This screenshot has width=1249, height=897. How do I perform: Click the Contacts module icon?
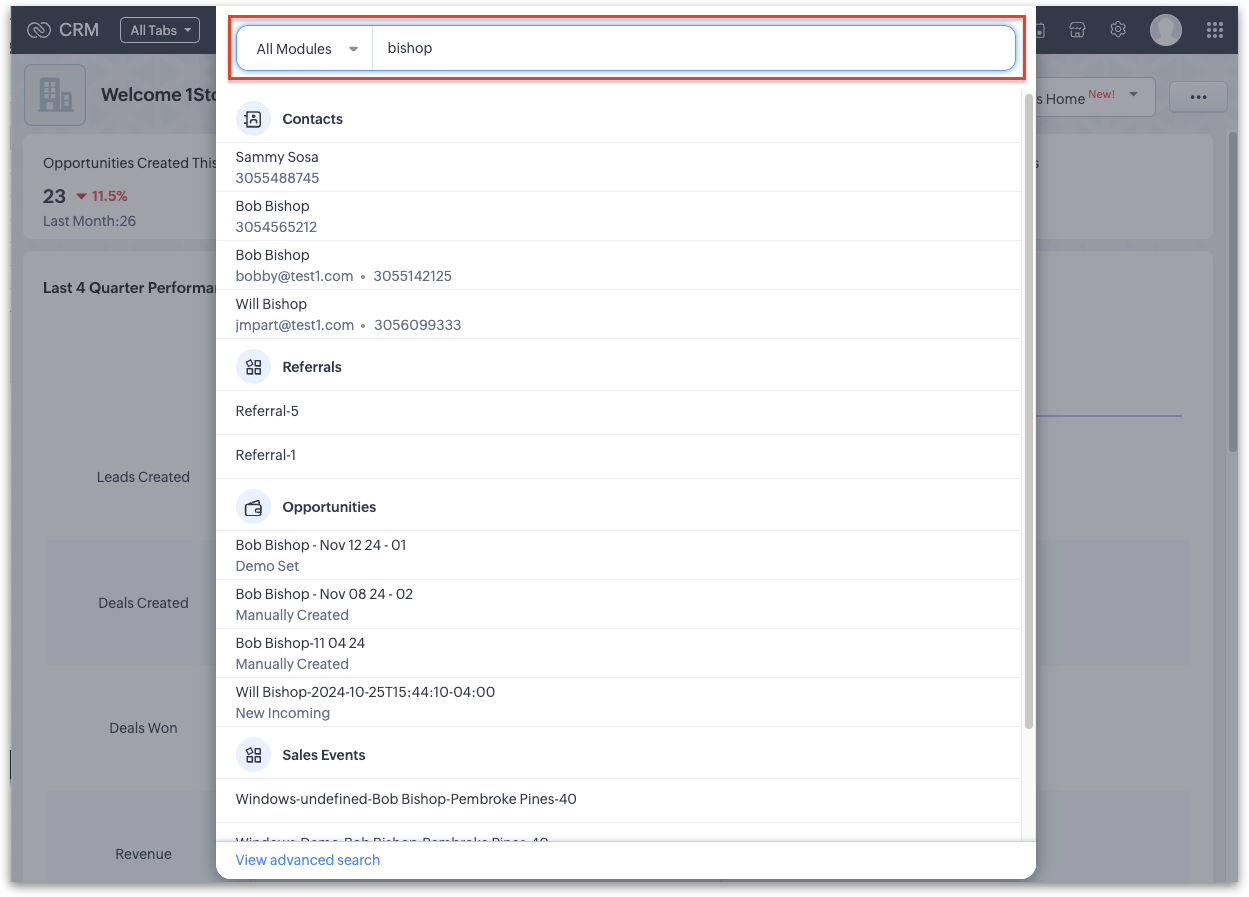click(253, 119)
